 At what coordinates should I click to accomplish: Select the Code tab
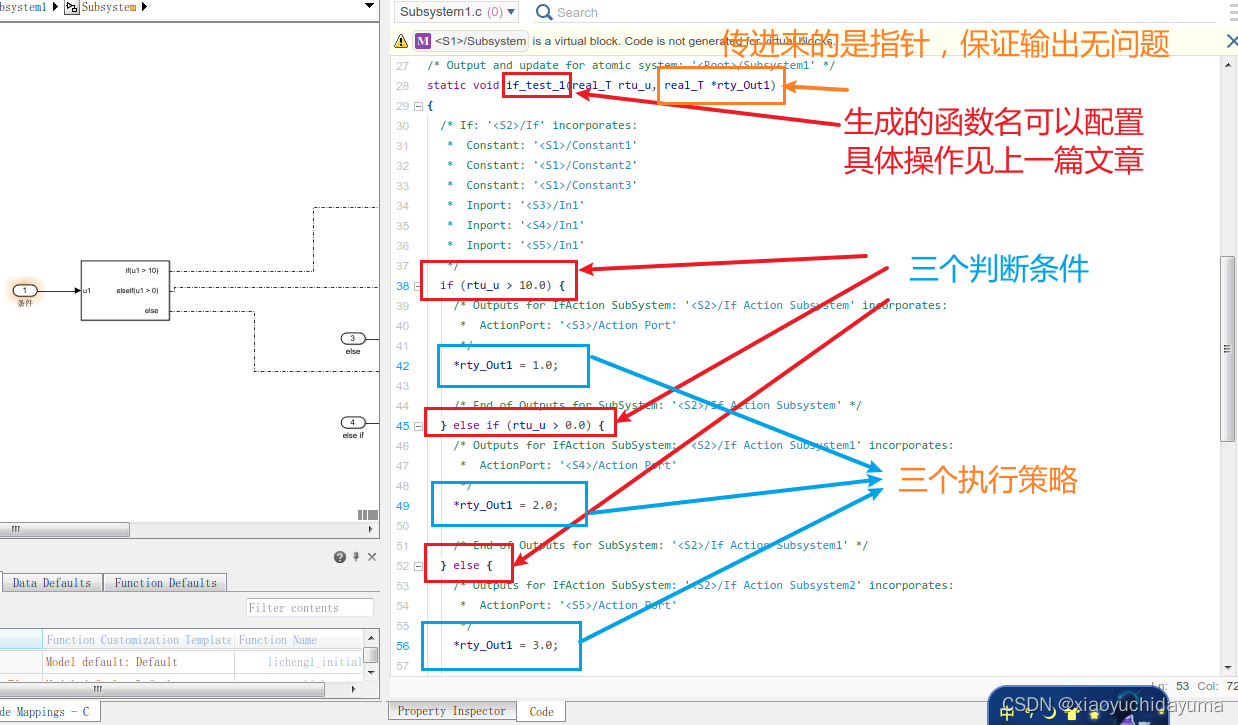[540, 711]
